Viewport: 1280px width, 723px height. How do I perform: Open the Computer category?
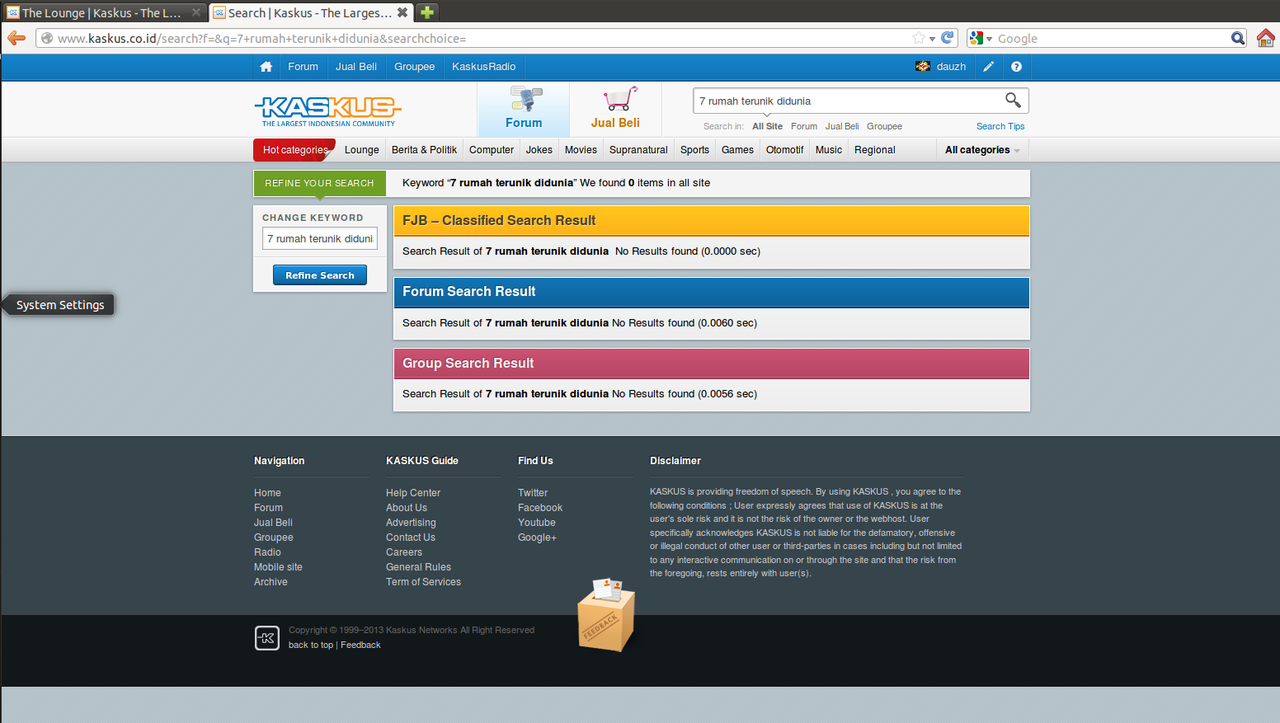click(491, 150)
